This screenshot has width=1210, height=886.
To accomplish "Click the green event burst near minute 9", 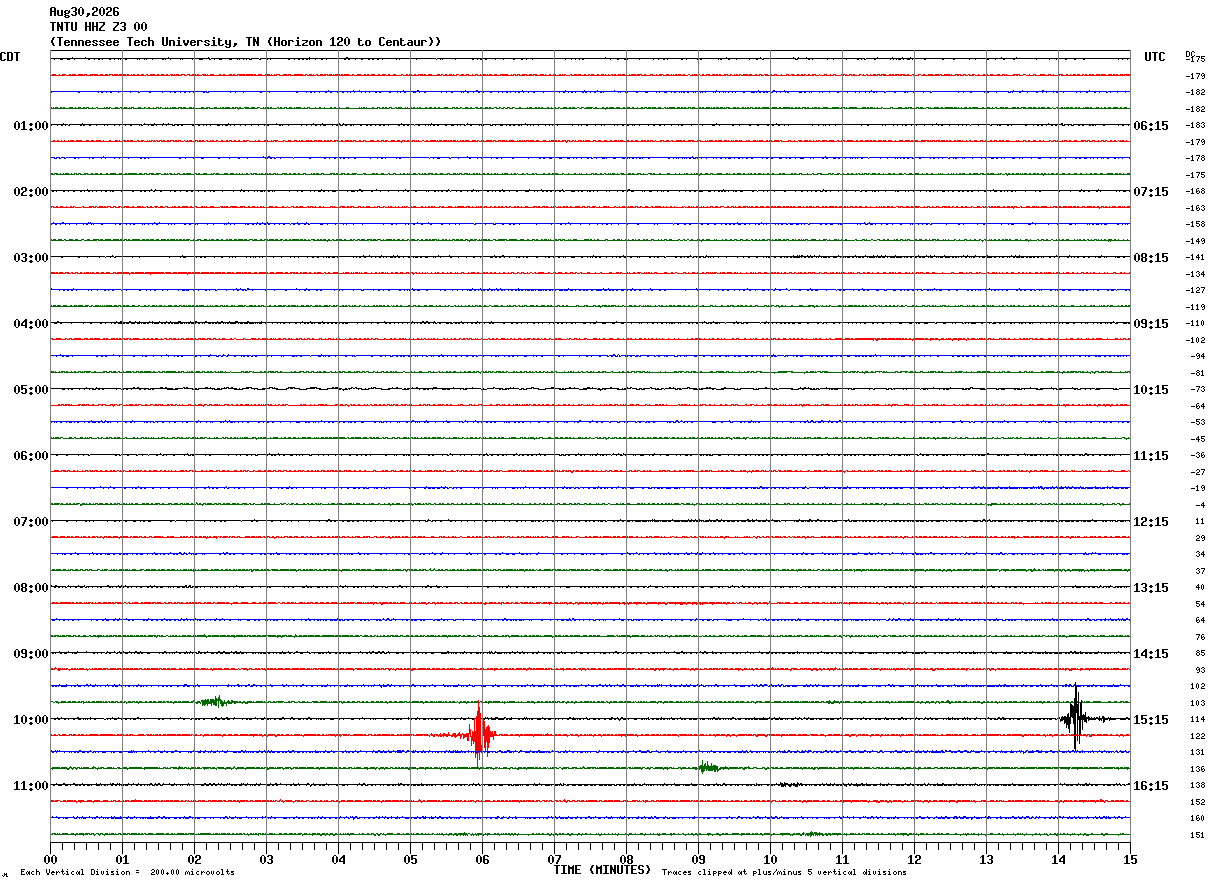I will (x=709, y=767).
